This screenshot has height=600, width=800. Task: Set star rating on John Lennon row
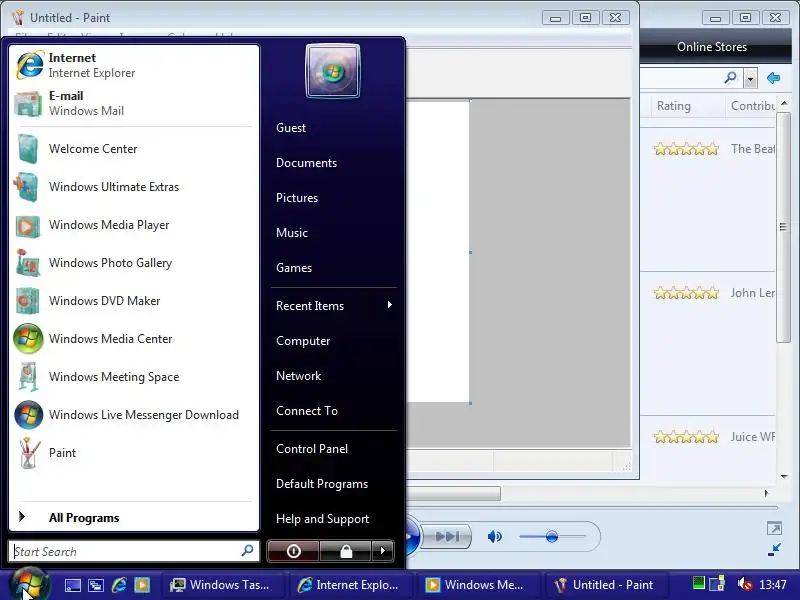(686, 293)
